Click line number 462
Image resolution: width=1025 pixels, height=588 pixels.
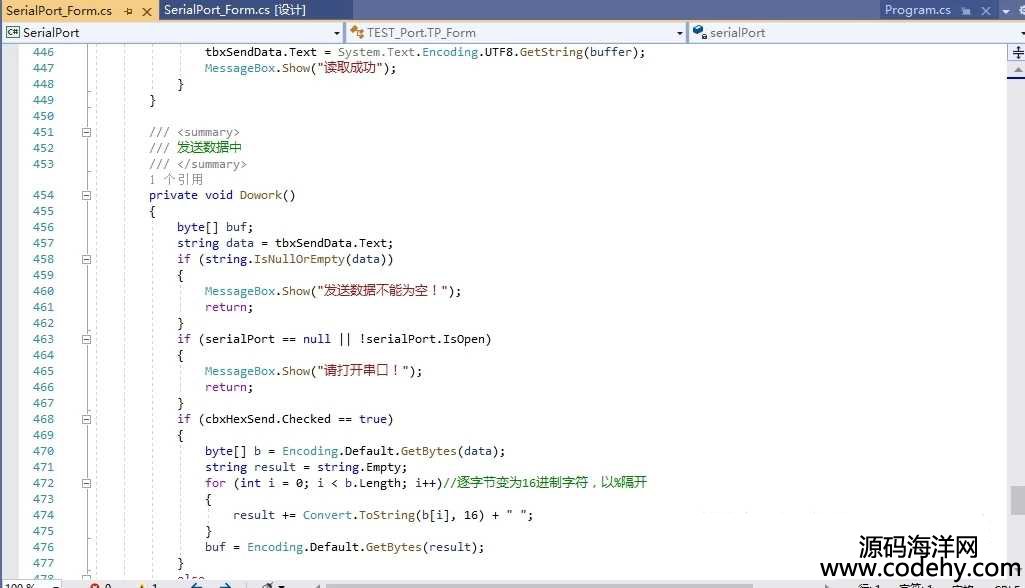[43, 323]
